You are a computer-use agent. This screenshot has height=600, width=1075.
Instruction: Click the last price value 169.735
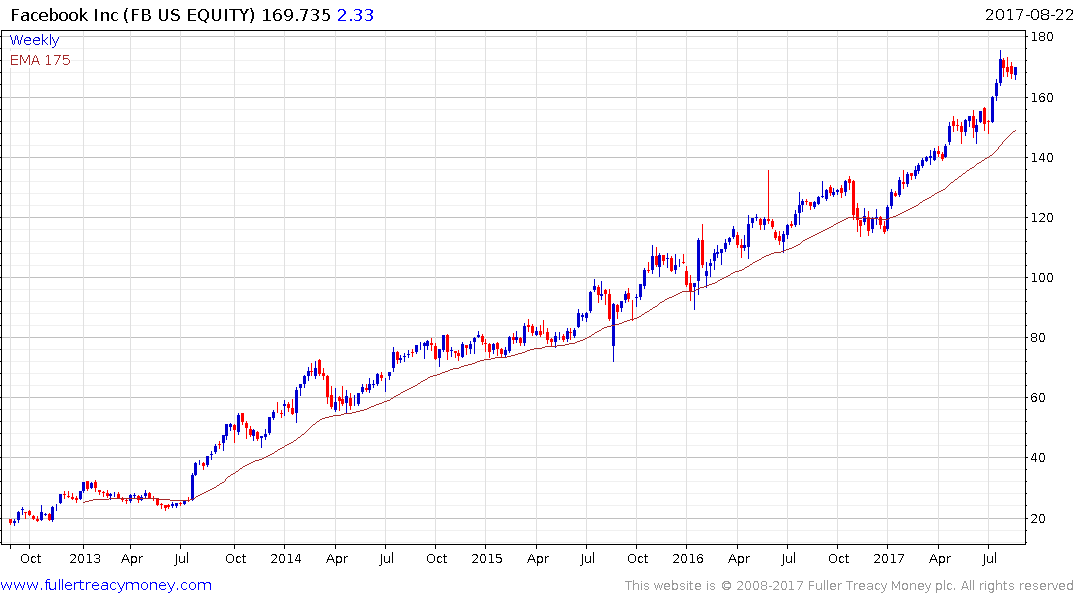click(296, 15)
